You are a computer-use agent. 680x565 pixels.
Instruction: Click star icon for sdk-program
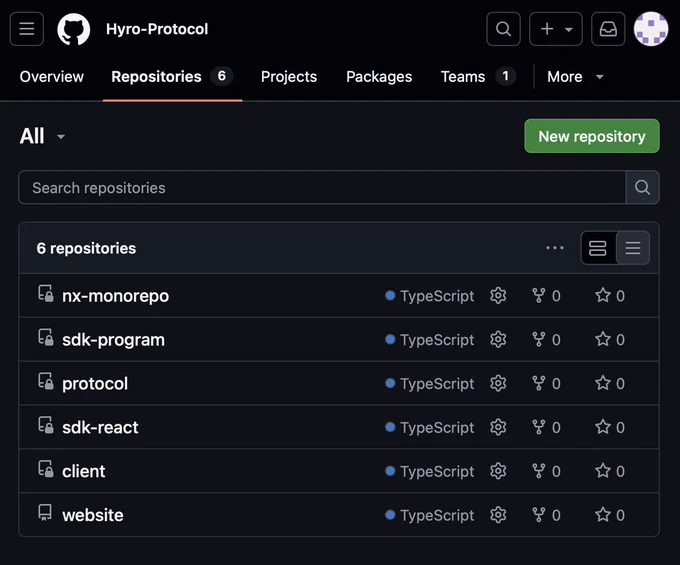point(603,339)
